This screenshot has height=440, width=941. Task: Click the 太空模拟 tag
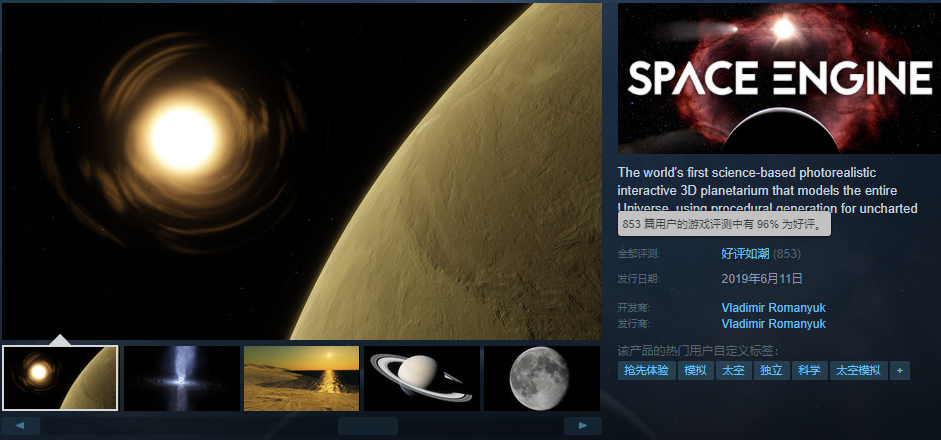point(858,370)
